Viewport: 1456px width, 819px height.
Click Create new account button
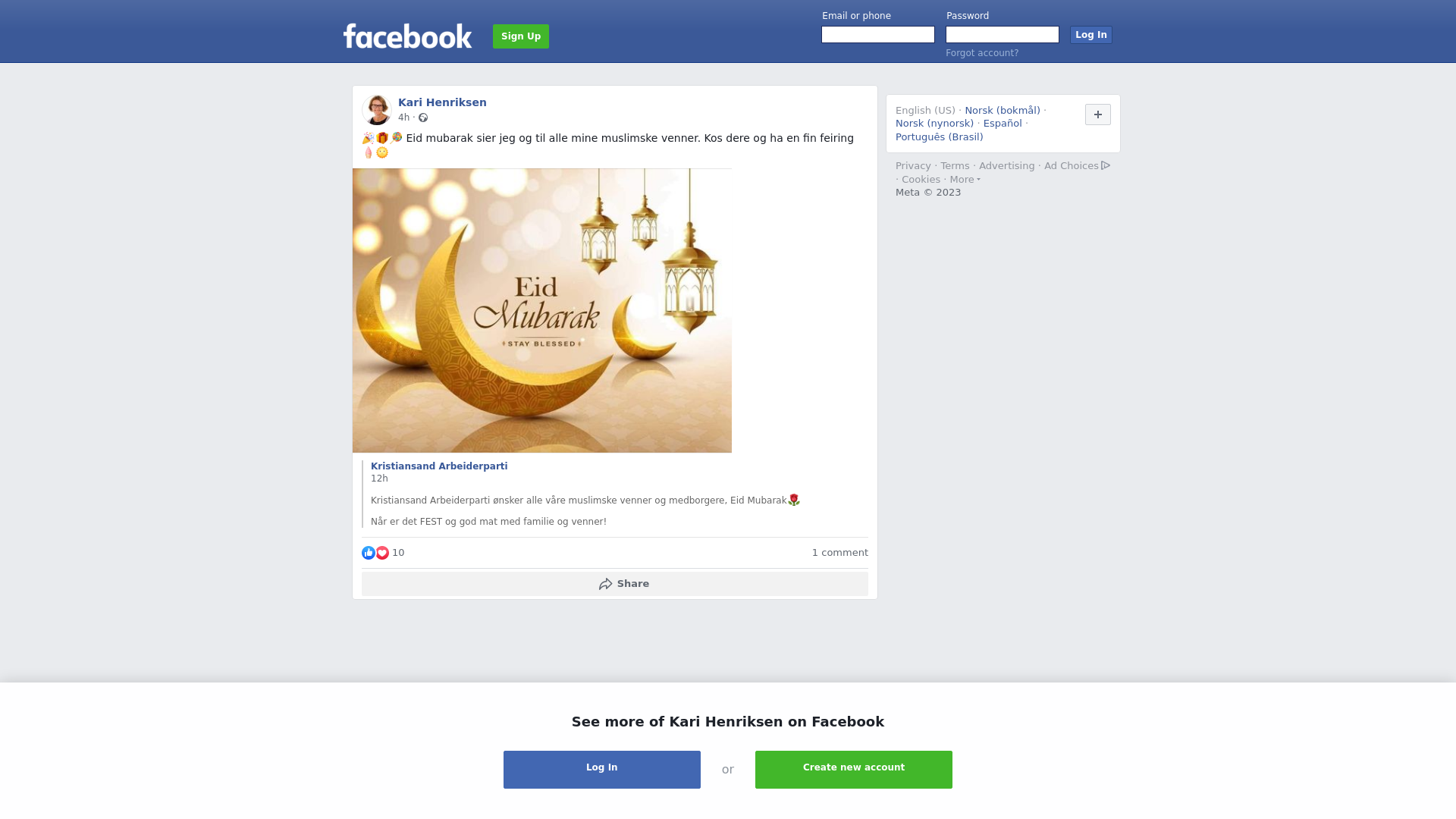pos(854,770)
